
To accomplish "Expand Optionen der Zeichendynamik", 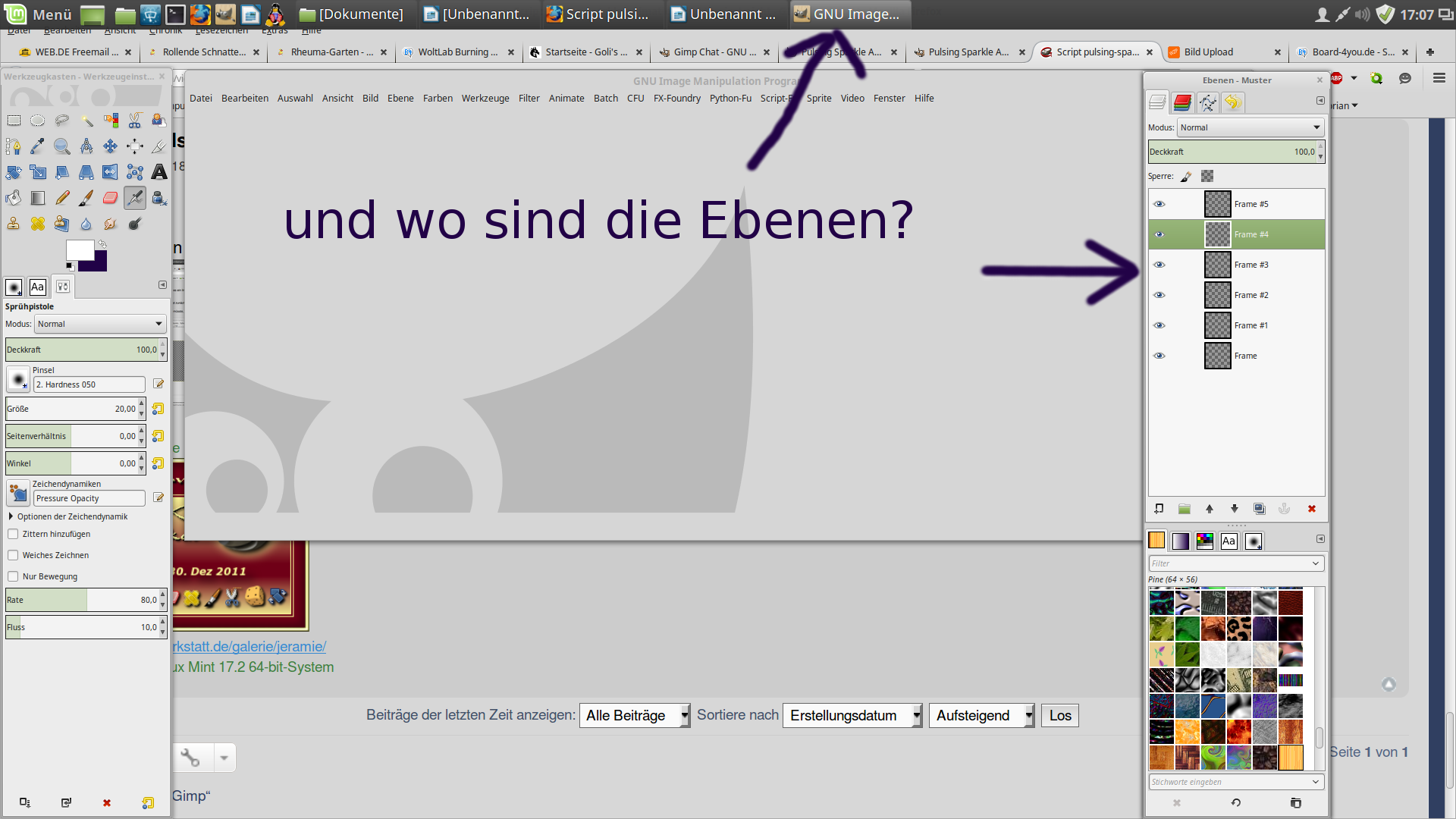I will pos(11,516).
